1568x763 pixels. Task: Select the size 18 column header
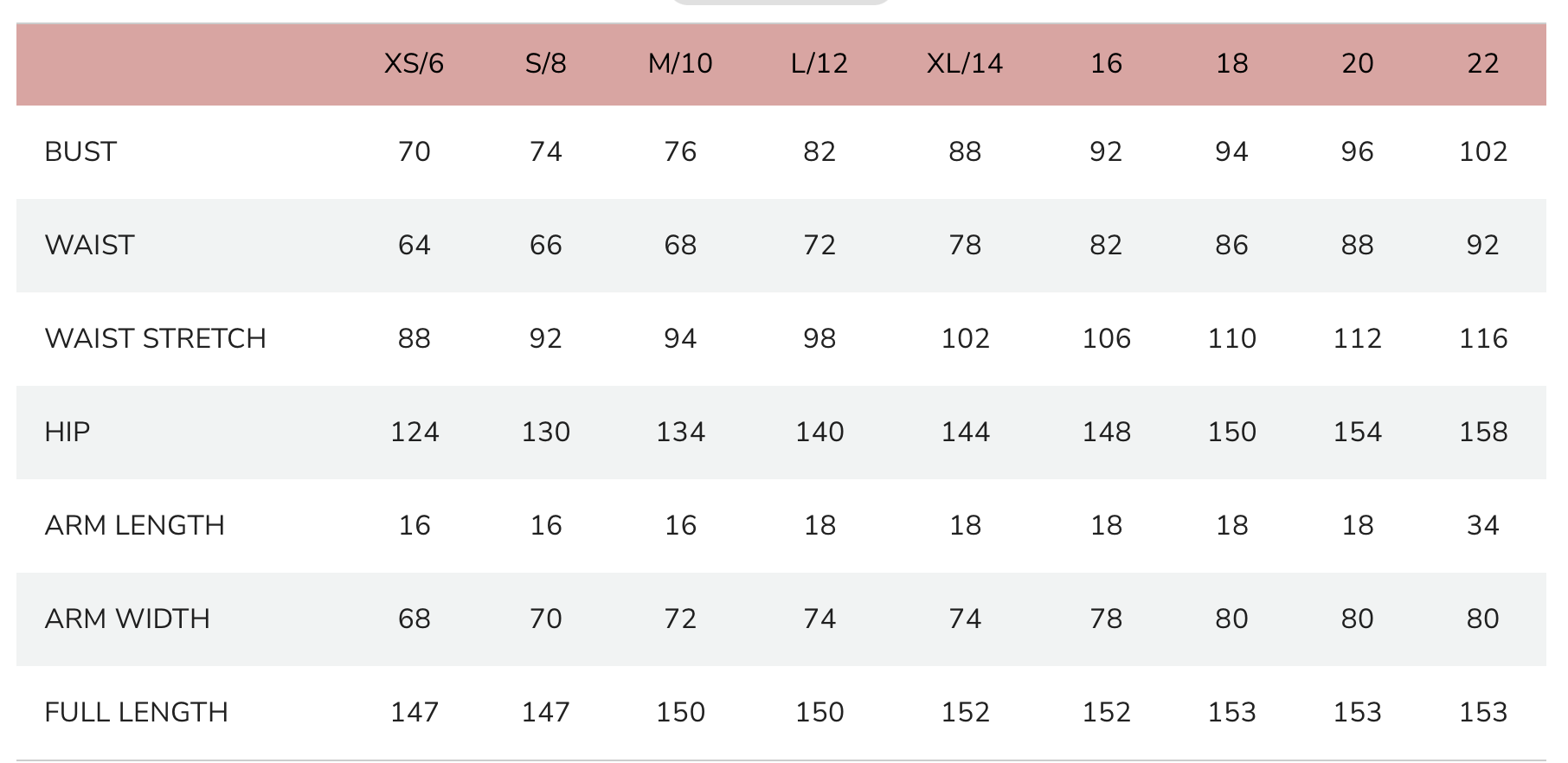[1231, 64]
